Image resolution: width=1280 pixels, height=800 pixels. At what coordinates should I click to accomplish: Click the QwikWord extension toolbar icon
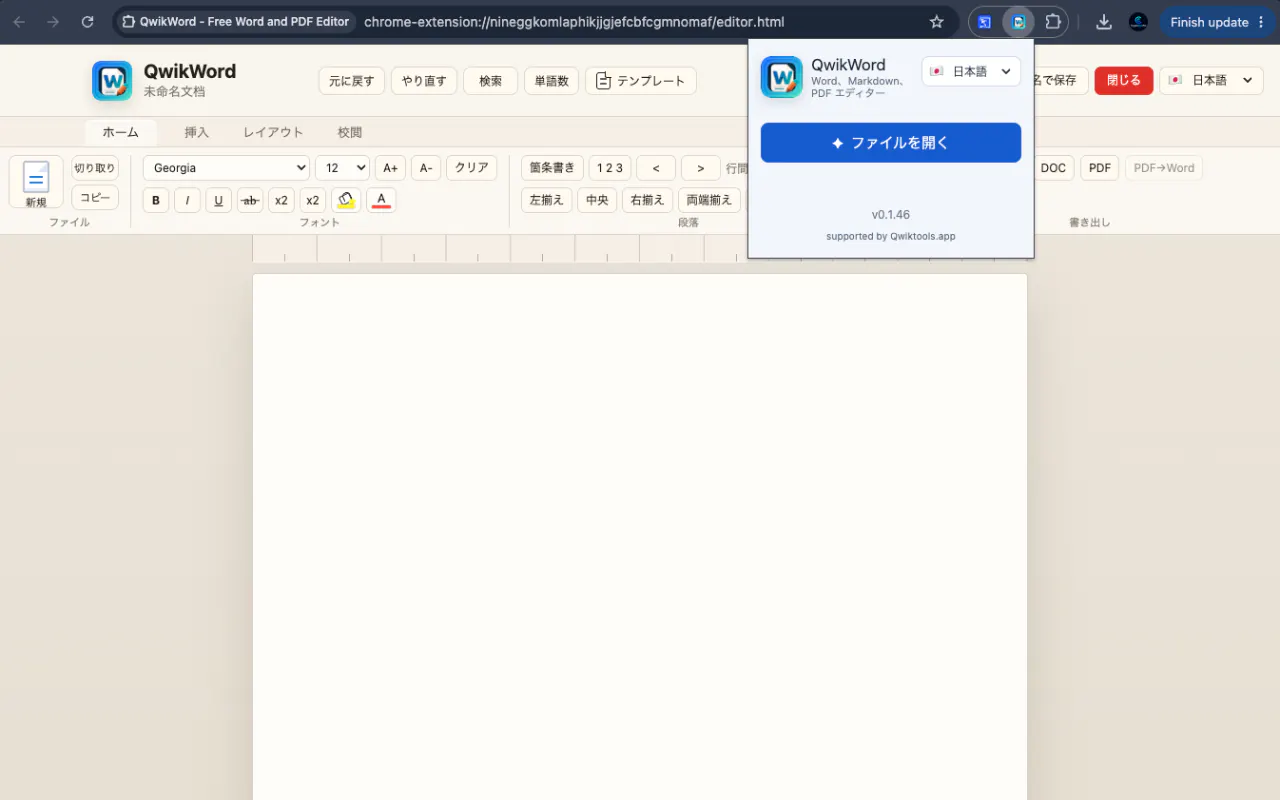click(1018, 22)
